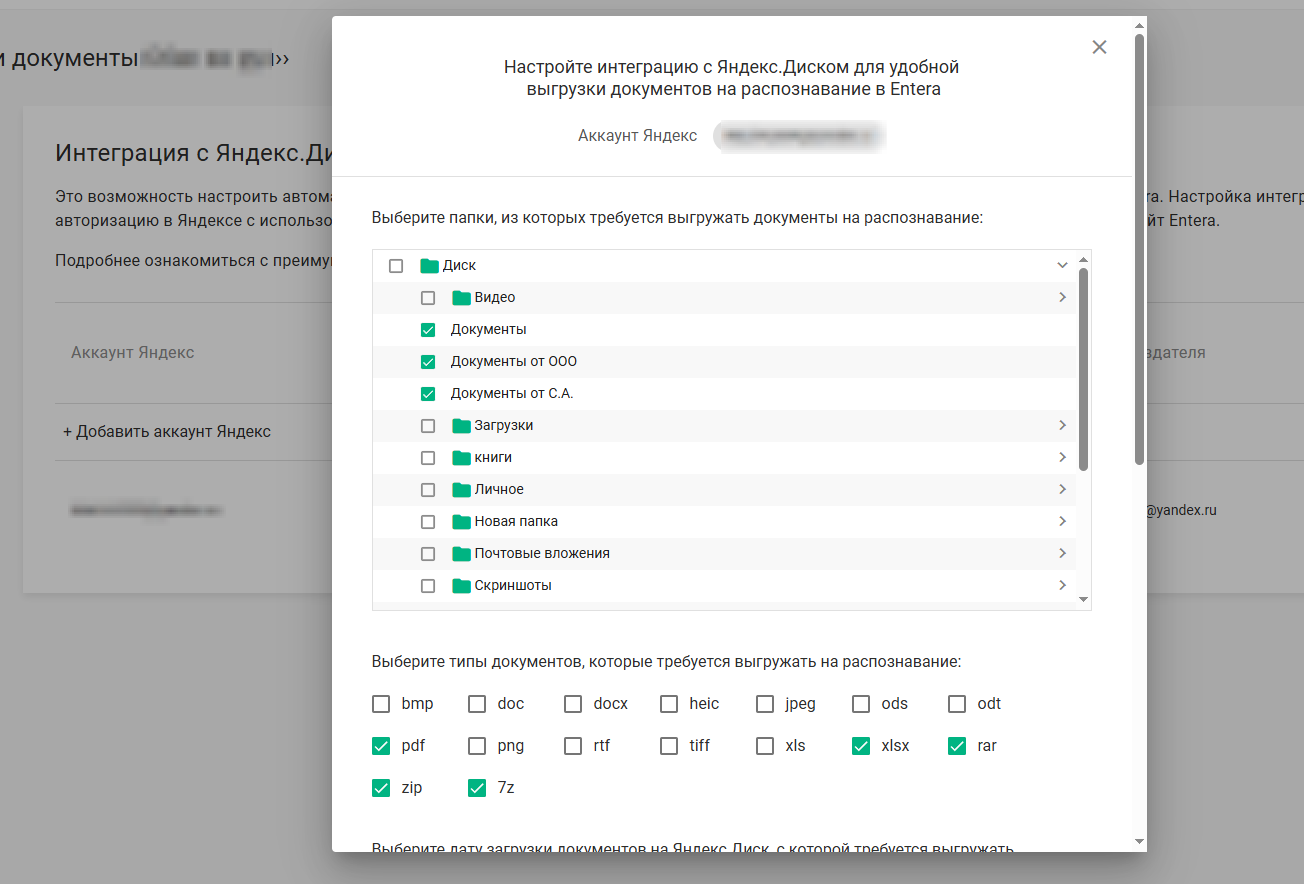Image resolution: width=1304 pixels, height=884 pixels.
Task: Click the blurred Yandex account email in dialog
Action: pyautogui.click(x=800, y=136)
